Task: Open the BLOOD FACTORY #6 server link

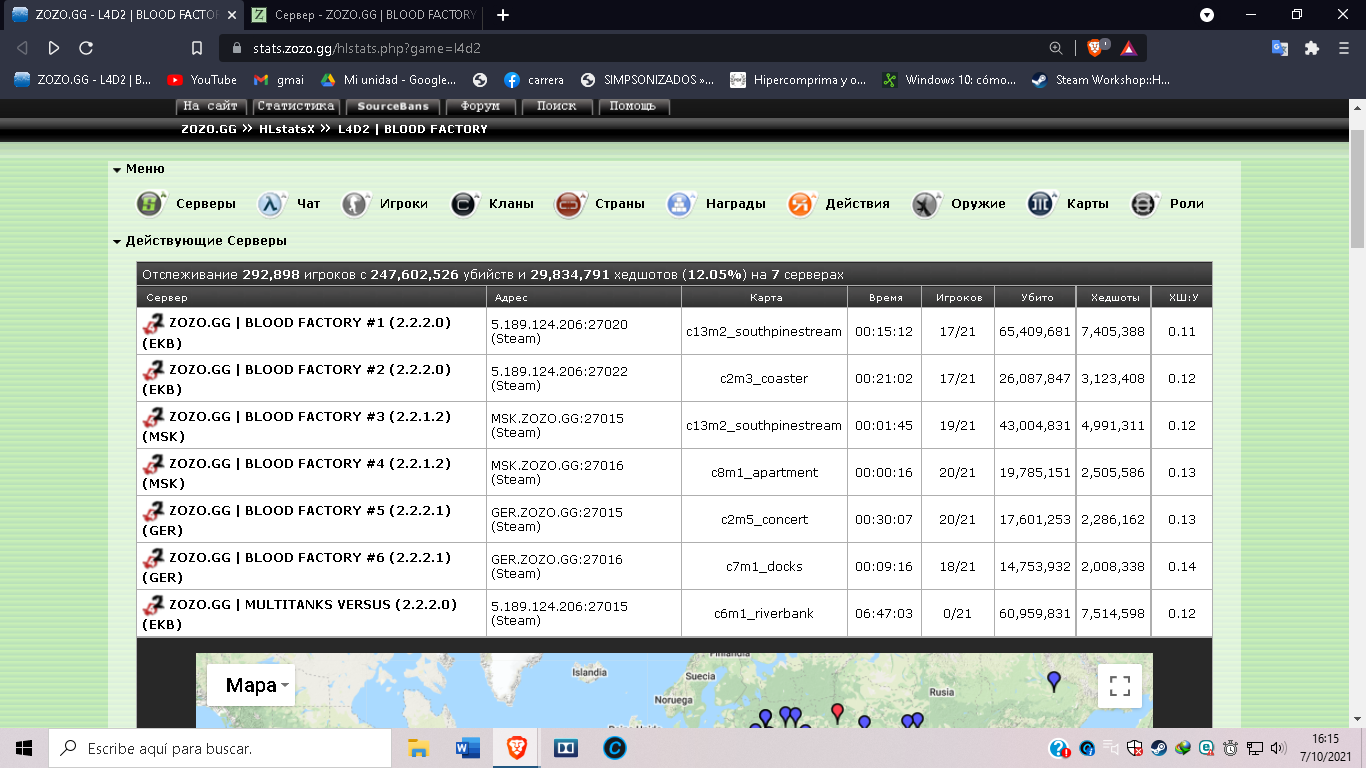Action: pyautogui.click(x=310, y=558)
